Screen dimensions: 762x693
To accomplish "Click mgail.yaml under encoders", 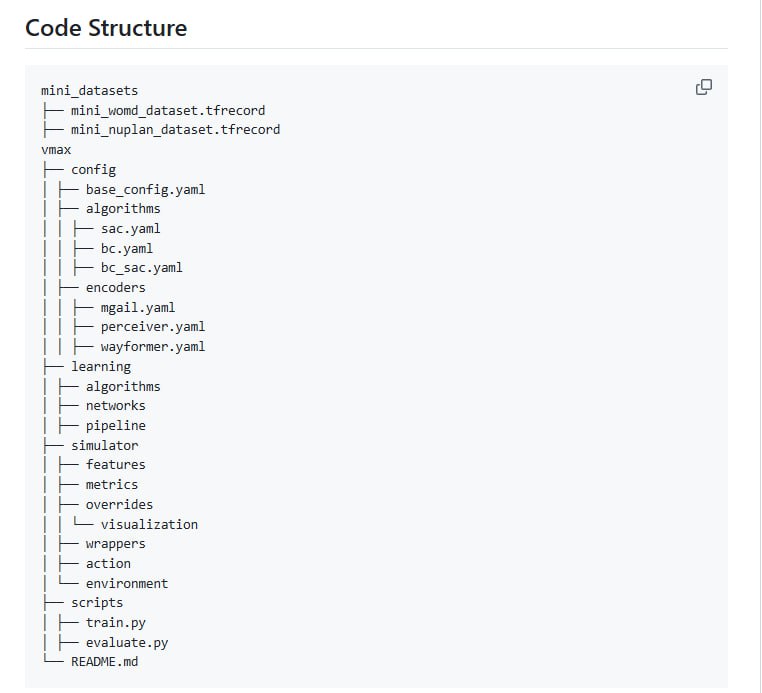I will pyautogui.click(x=137, y=307).
